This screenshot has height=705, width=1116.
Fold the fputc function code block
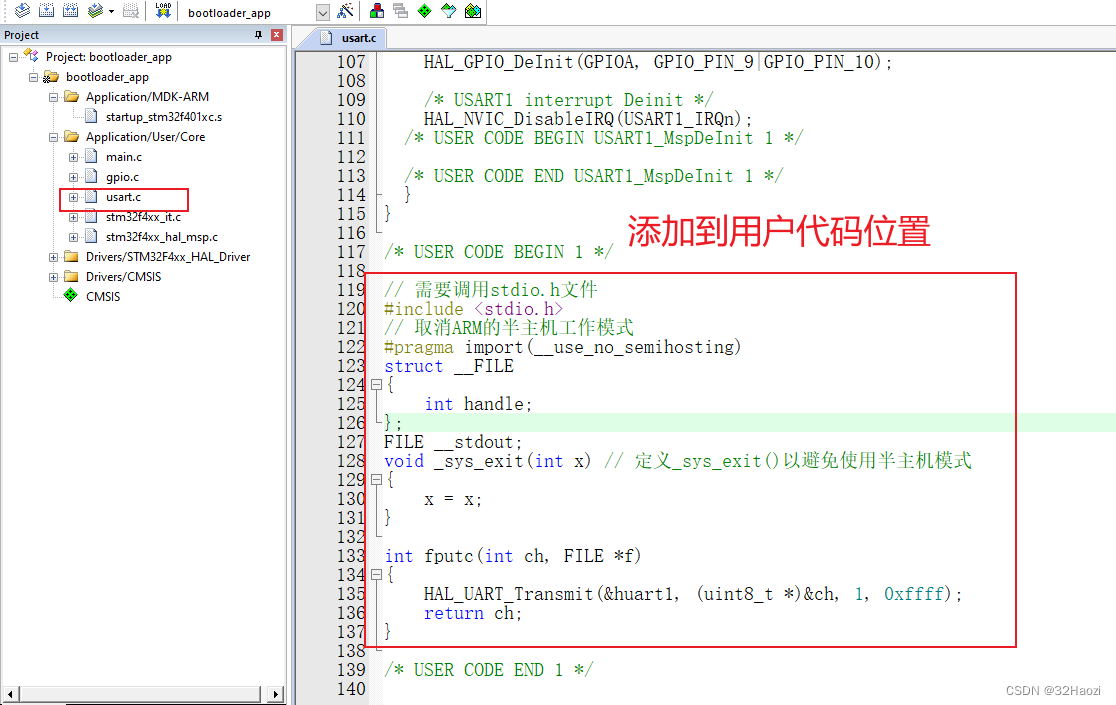[x=376, y=575]
